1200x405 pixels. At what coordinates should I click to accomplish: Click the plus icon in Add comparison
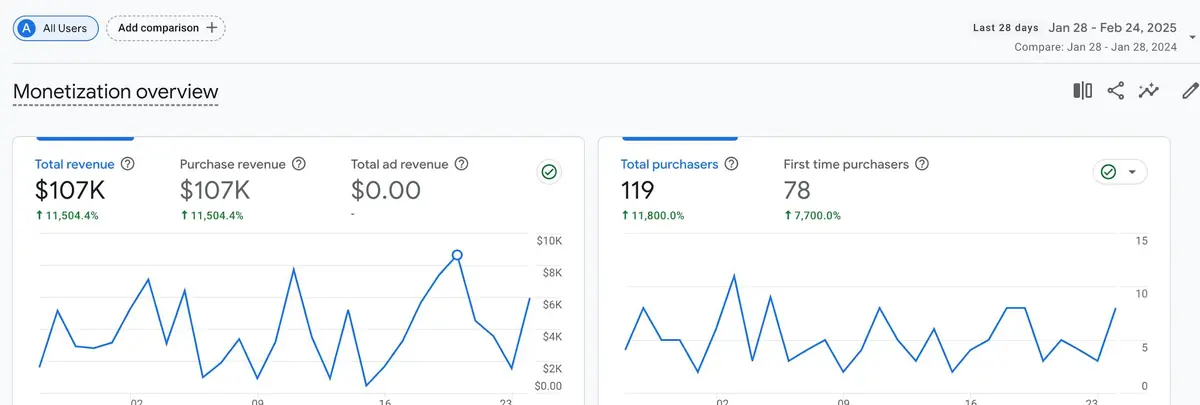pyautogui.click(x=211, y=28)
